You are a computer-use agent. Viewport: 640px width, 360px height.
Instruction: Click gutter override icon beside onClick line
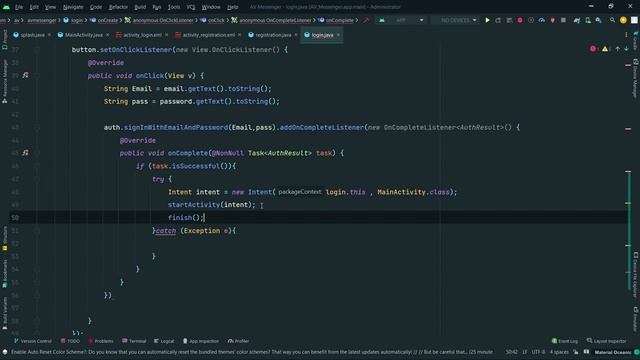[26, 76]
